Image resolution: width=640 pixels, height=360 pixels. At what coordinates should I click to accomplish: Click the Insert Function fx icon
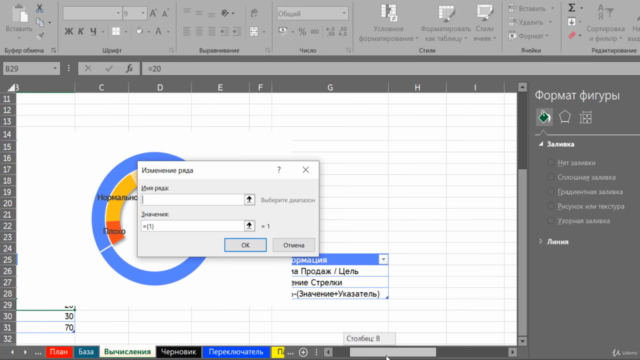[x=129, y=69]
